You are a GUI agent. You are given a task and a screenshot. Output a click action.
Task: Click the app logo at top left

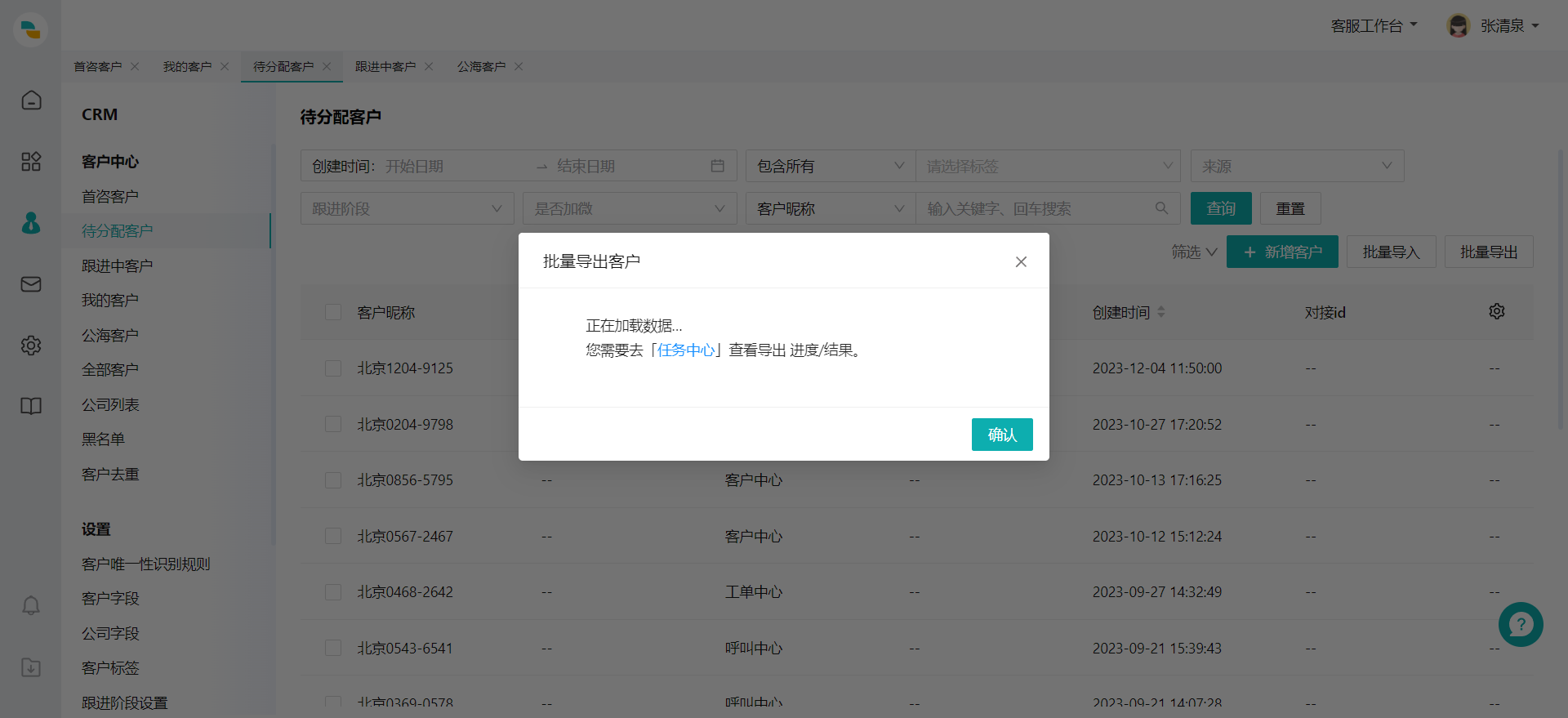(x=30, y=30)
